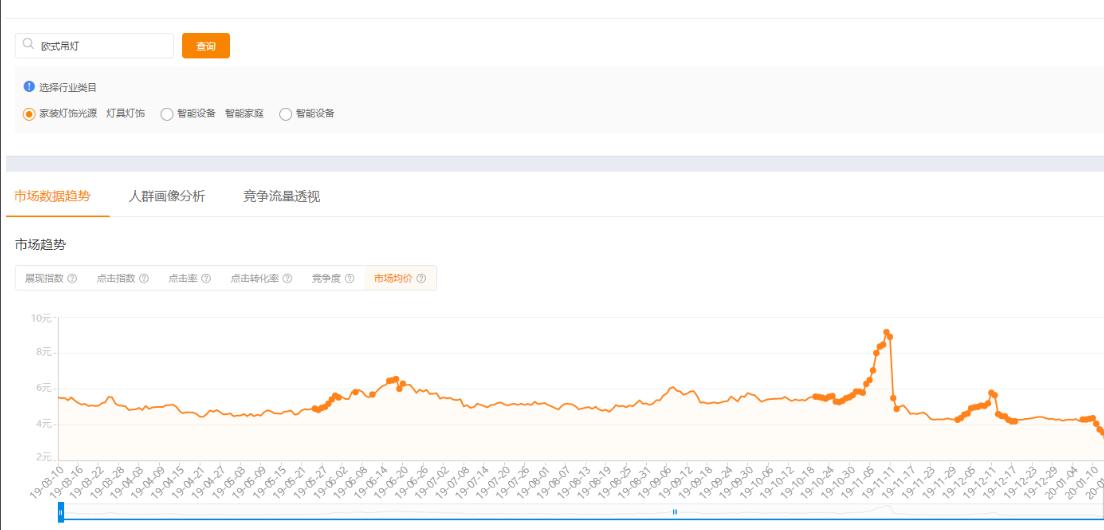Click the help icon next to 市场均价
Viewport: 1104px width, 530px height.
421,278
